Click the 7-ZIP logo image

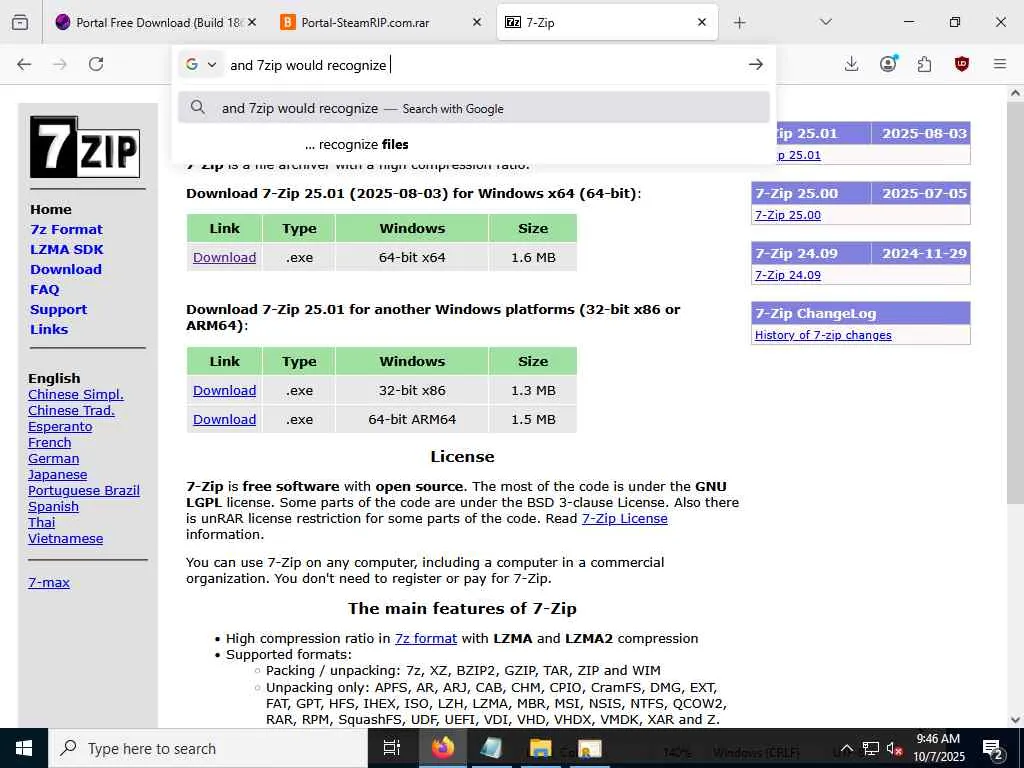point(85,147)
